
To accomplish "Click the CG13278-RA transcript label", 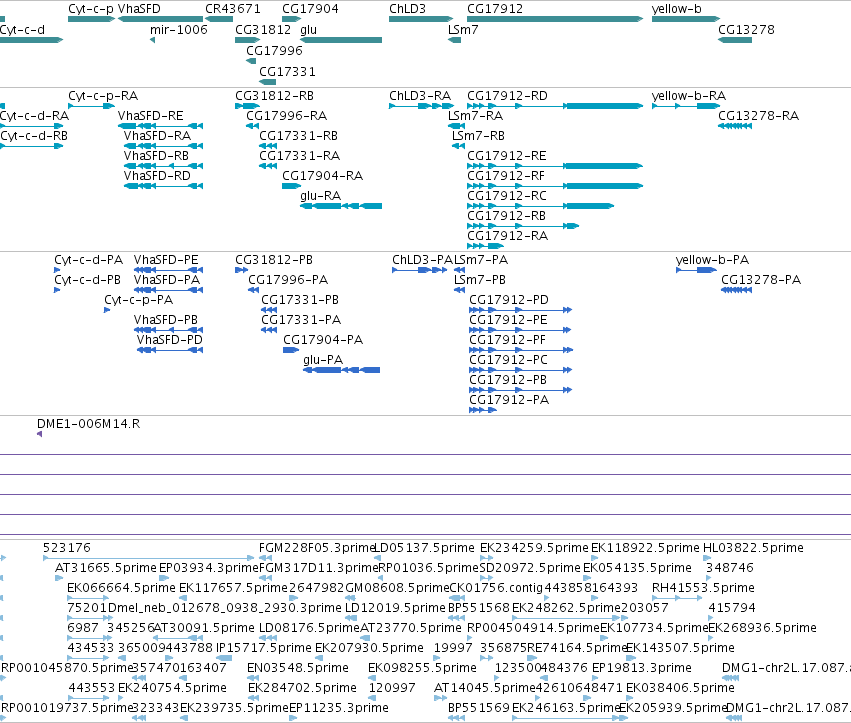I will 759,116.
